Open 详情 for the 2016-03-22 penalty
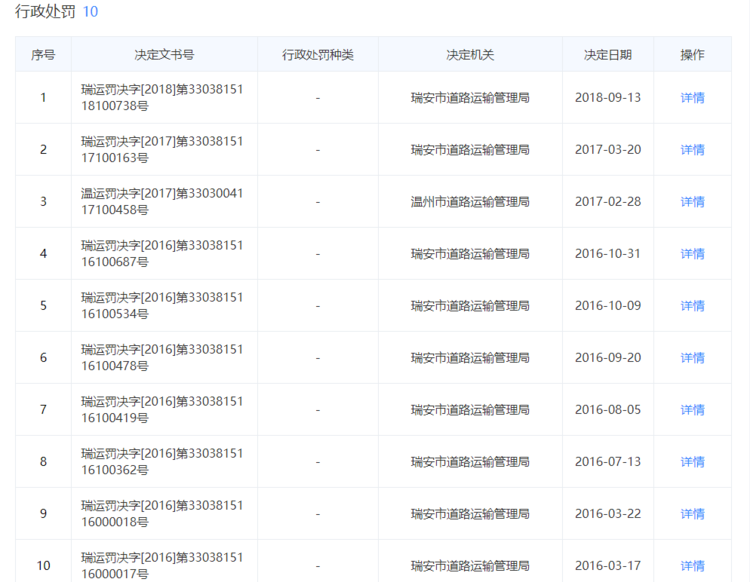Screen dimensions: 750x582 692,514
